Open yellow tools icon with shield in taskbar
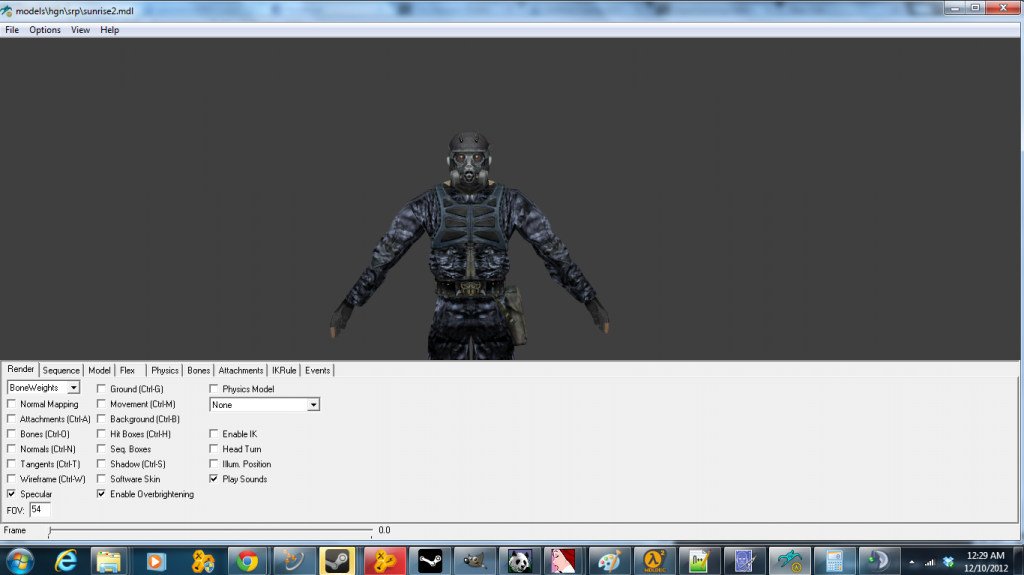The image size is (1024, 575). [202, 561]
